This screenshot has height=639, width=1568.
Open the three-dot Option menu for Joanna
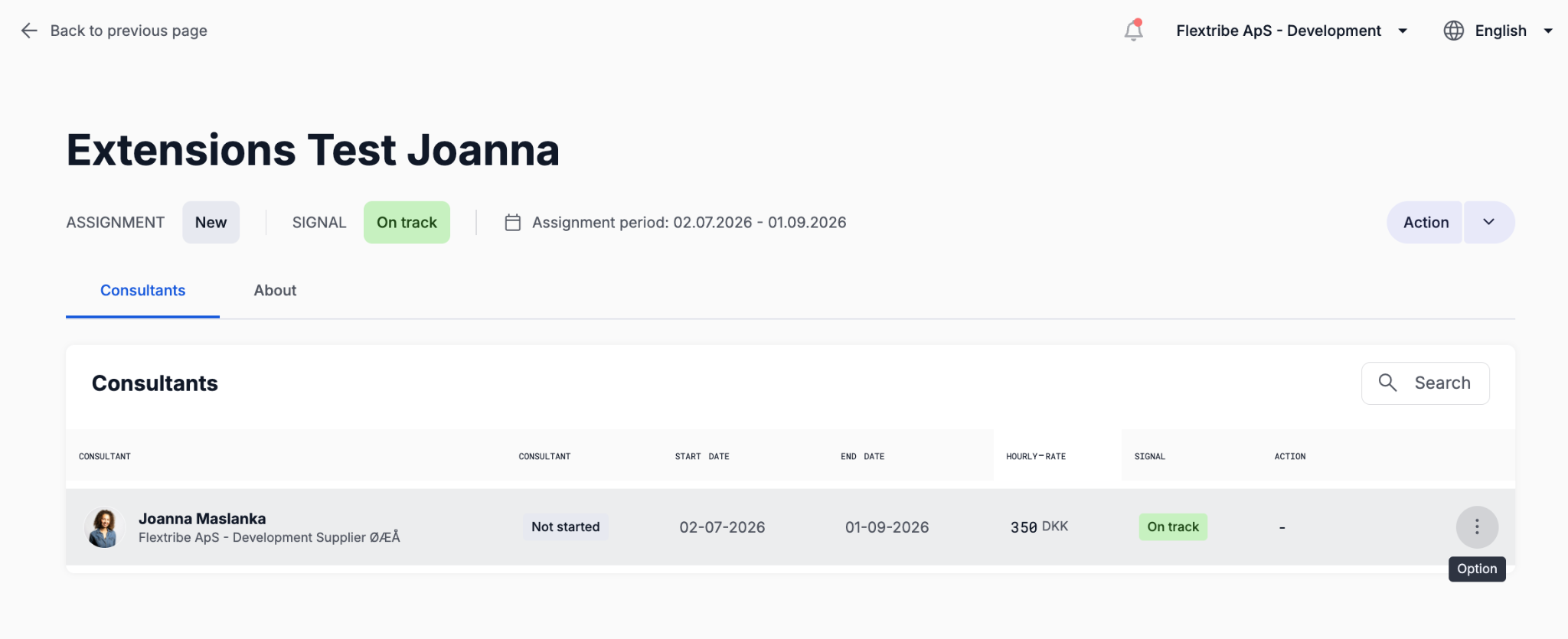click(1477, 527)
